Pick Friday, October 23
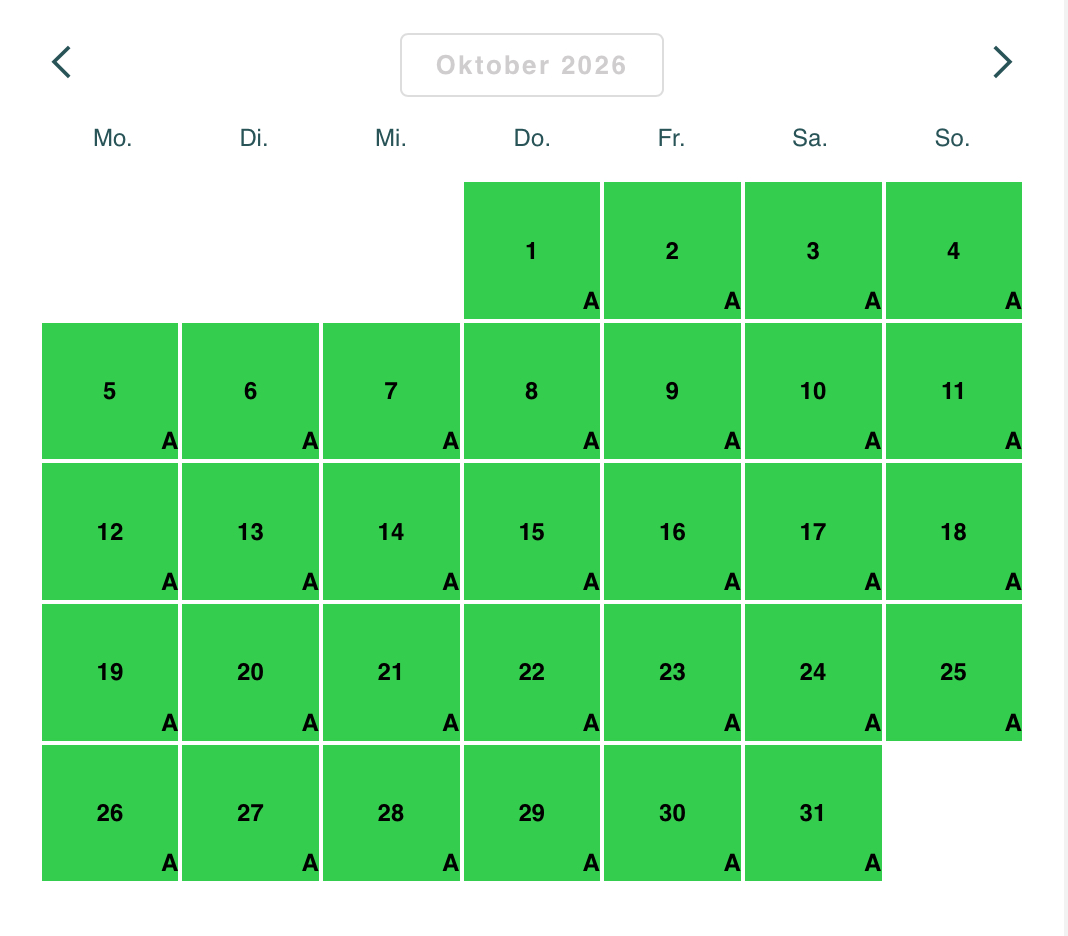The height and width of the screenshot is (936, 1068). click(672, 672)
